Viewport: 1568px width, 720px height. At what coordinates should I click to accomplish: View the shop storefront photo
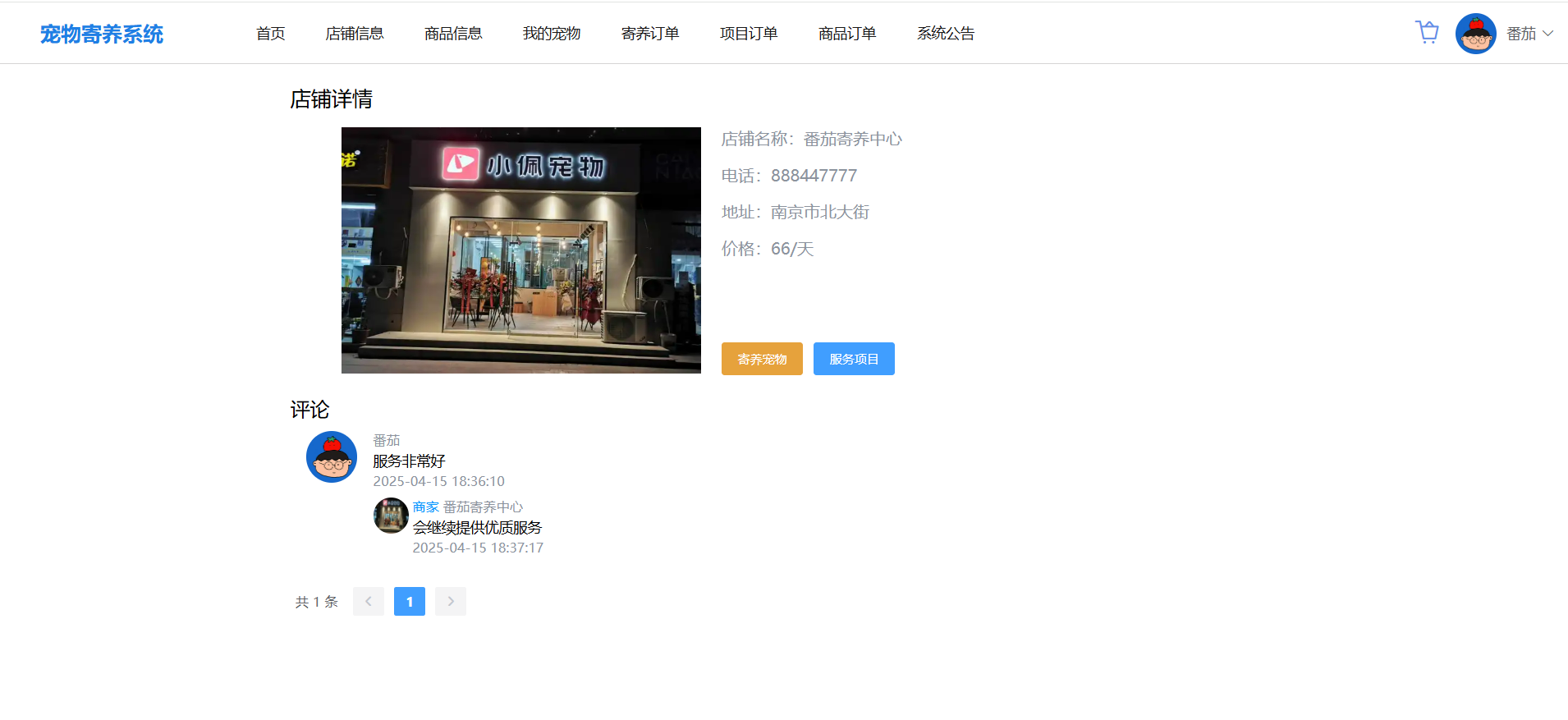pos(521,250)
